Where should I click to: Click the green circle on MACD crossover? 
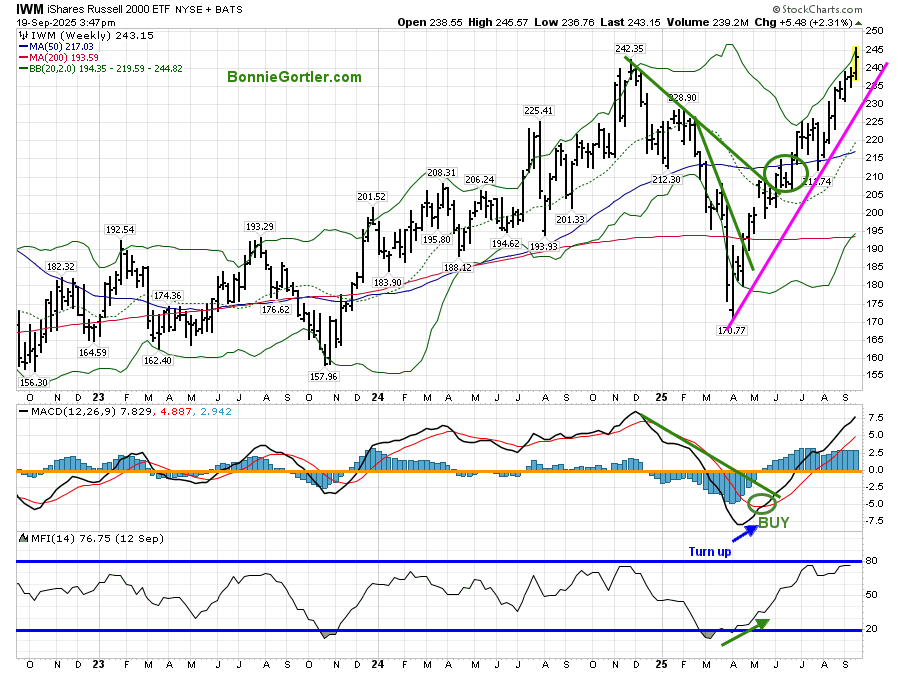[762, 503]
